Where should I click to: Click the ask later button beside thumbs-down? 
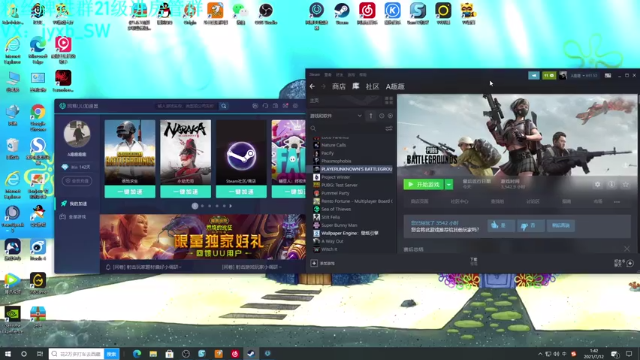click(560, 225)
